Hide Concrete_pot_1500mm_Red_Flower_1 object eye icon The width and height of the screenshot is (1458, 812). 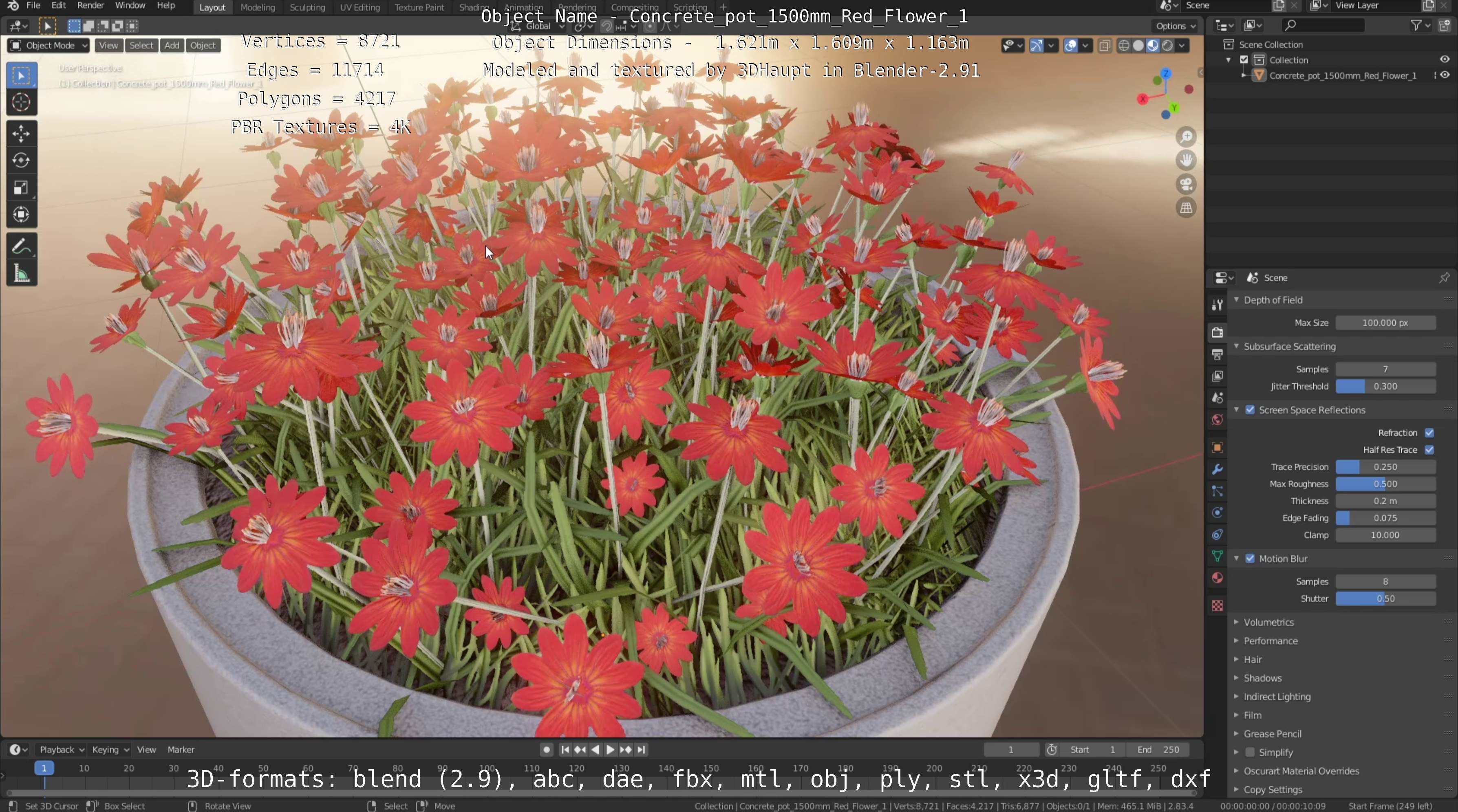(1445, 75)
